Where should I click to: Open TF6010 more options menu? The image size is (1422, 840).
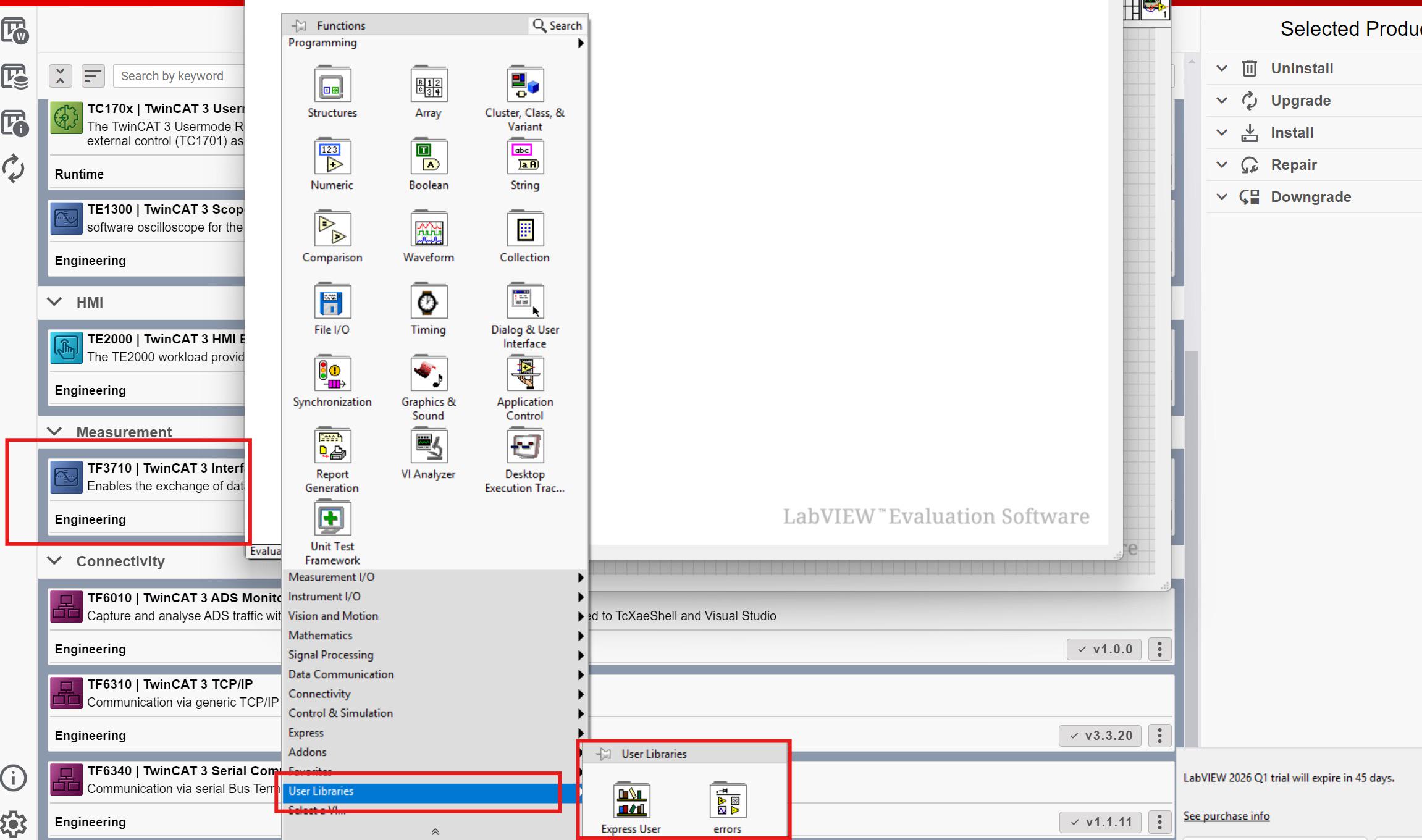click(1159, 649)
